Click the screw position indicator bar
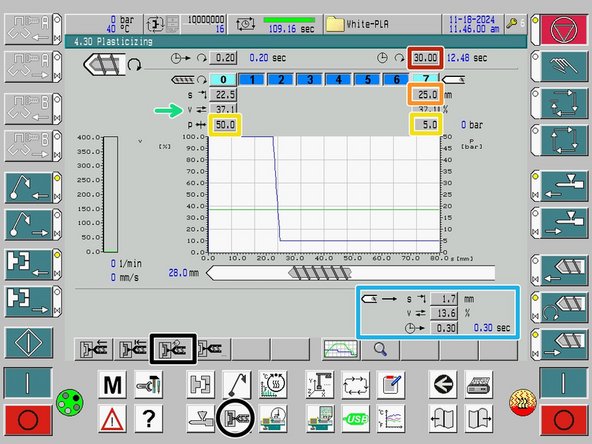 (x=350, y=273)
